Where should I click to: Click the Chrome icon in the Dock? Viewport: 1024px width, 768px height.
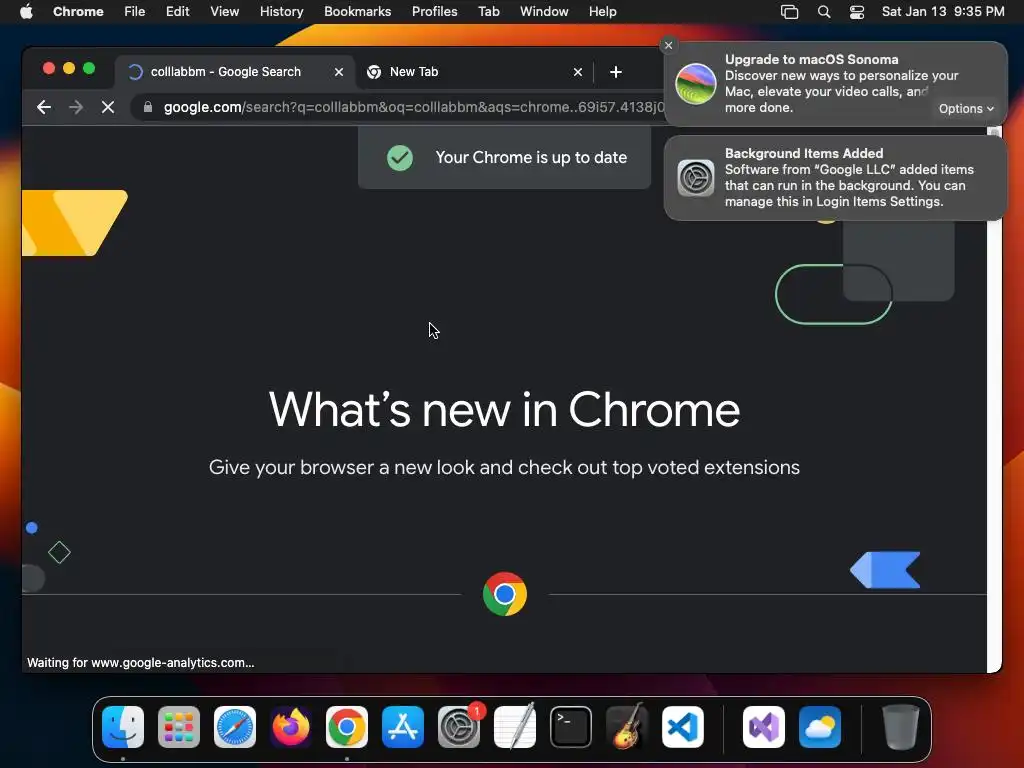click(x=347, y=727)
